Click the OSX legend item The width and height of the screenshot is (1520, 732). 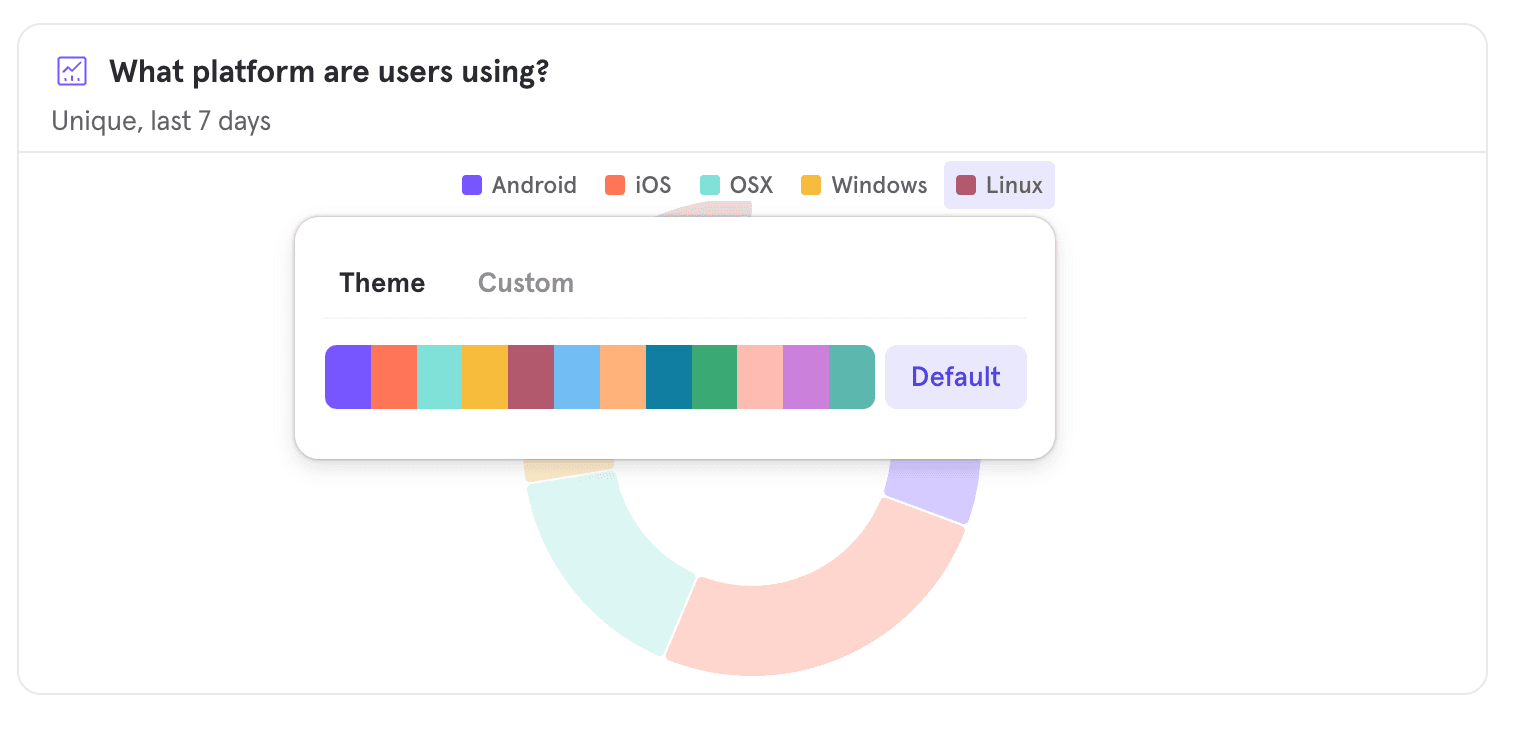(x=736, y=185)
